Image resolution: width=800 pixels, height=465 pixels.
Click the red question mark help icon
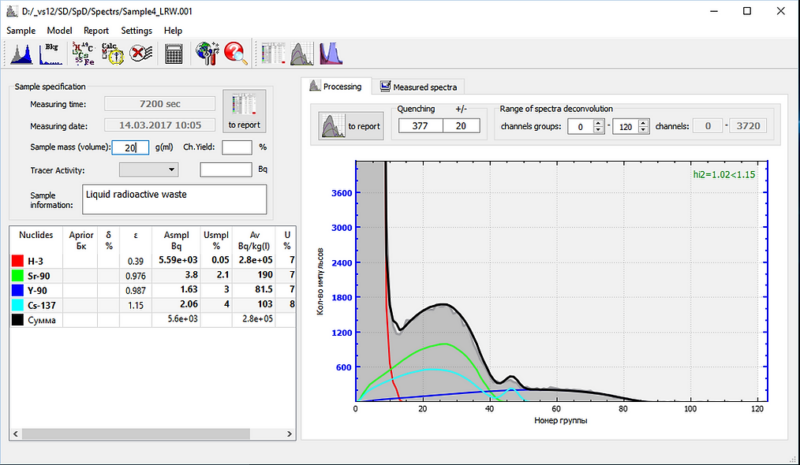(236, 54)
